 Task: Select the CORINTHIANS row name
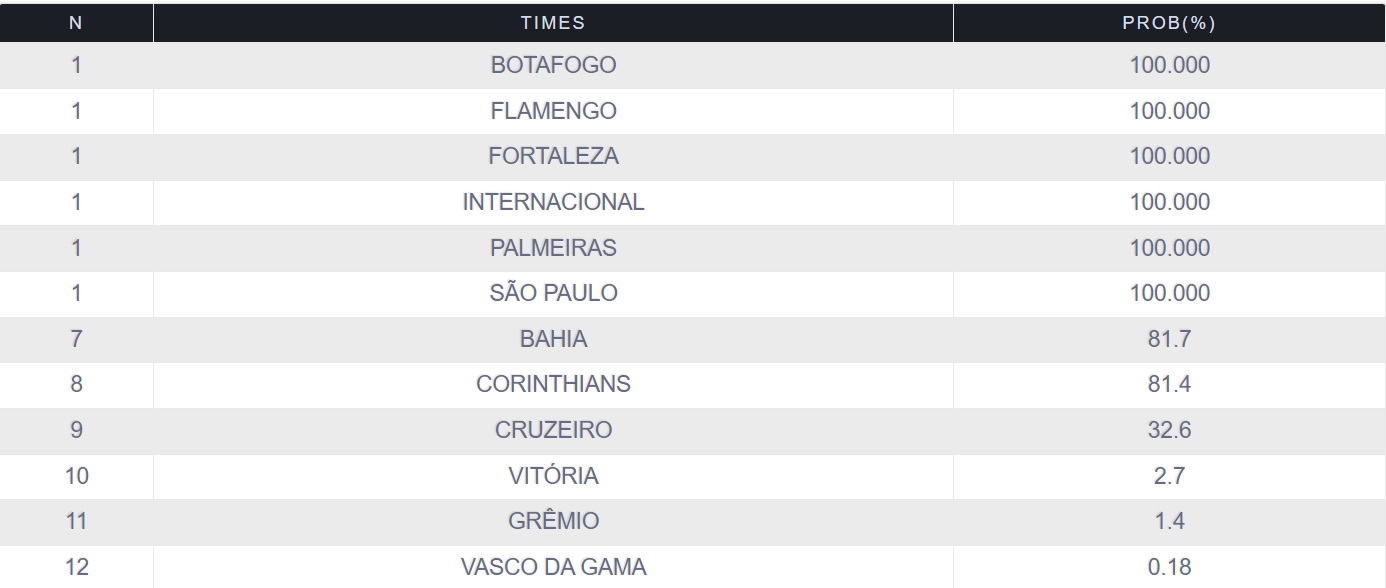pos(553,384)
